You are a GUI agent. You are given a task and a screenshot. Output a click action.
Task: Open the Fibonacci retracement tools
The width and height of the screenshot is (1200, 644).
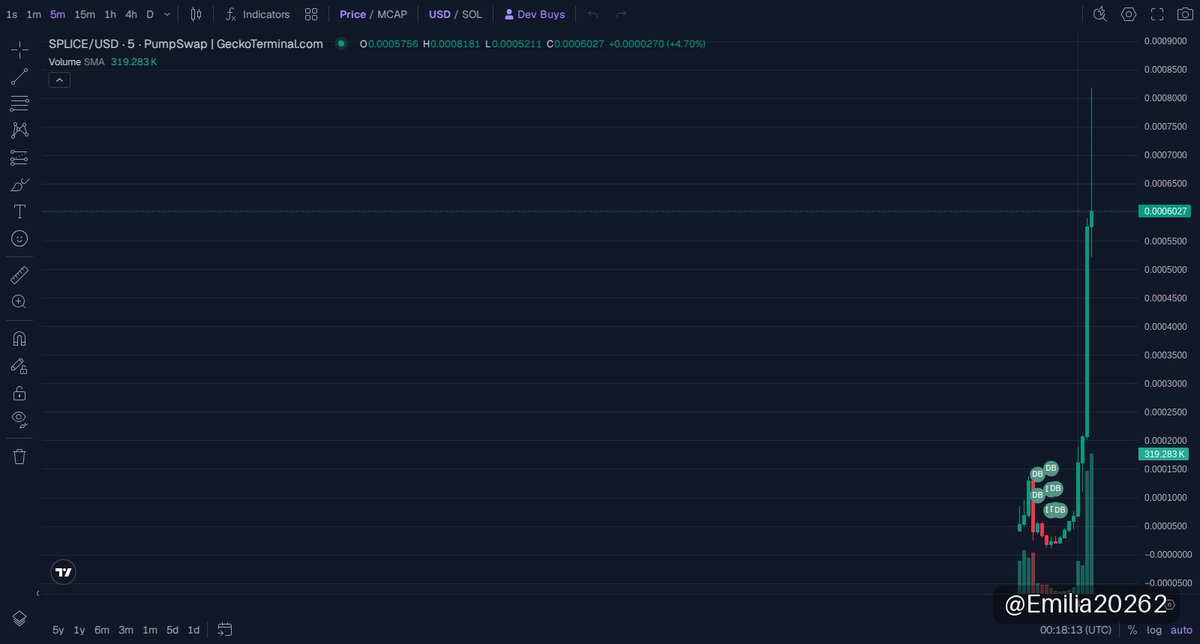click(x=20, y=103)
